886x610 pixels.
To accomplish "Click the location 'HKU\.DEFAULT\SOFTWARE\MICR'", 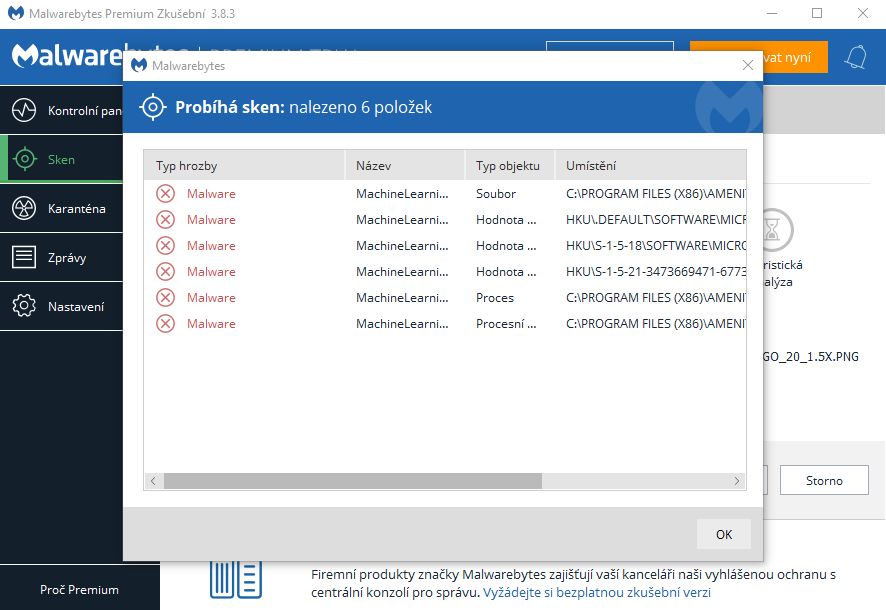I will tap(656, 220).
